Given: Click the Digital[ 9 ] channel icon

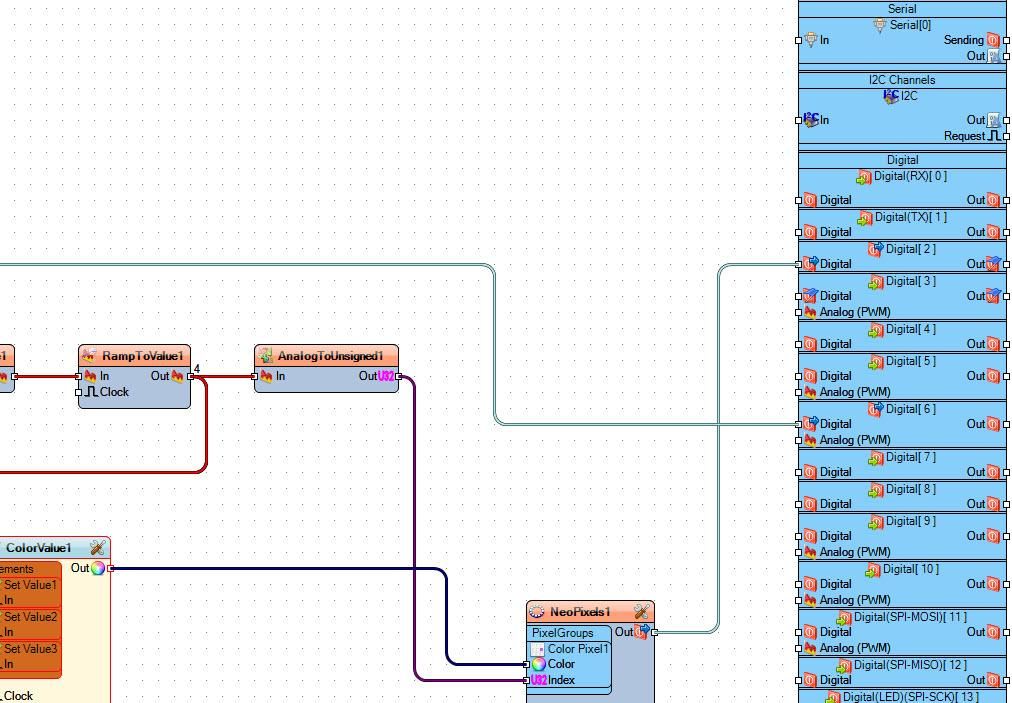Looking at the screenshot, I should [876, 522].
